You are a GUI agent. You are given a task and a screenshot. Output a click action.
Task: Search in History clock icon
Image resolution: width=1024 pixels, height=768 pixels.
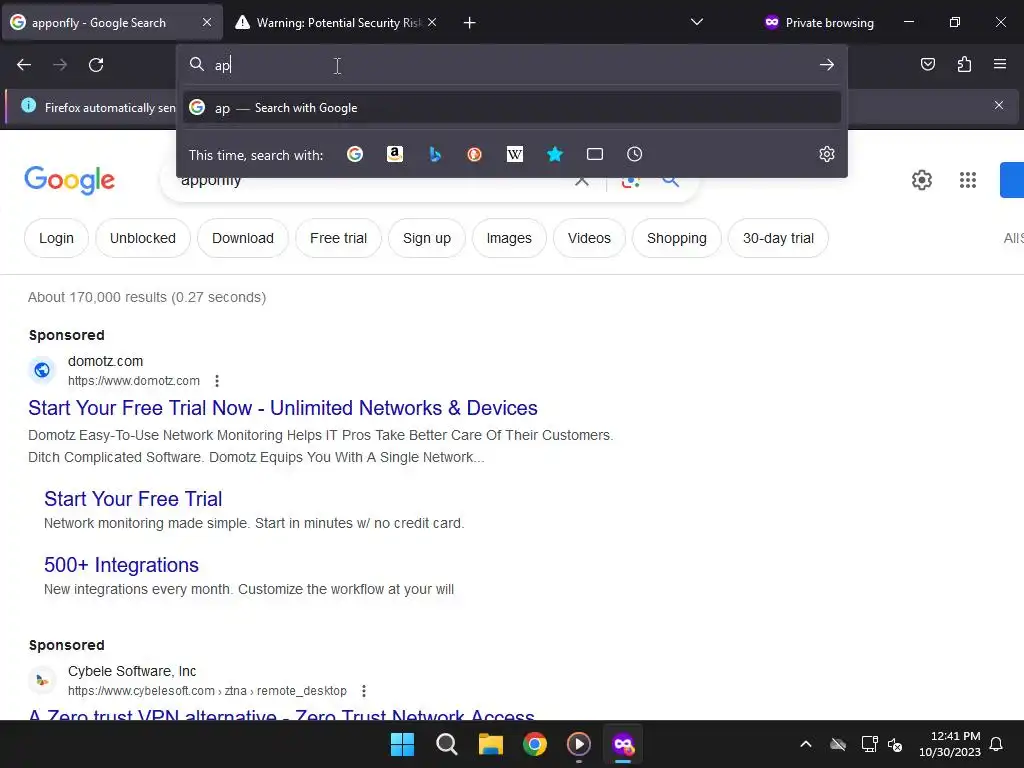tap(634, 154)
